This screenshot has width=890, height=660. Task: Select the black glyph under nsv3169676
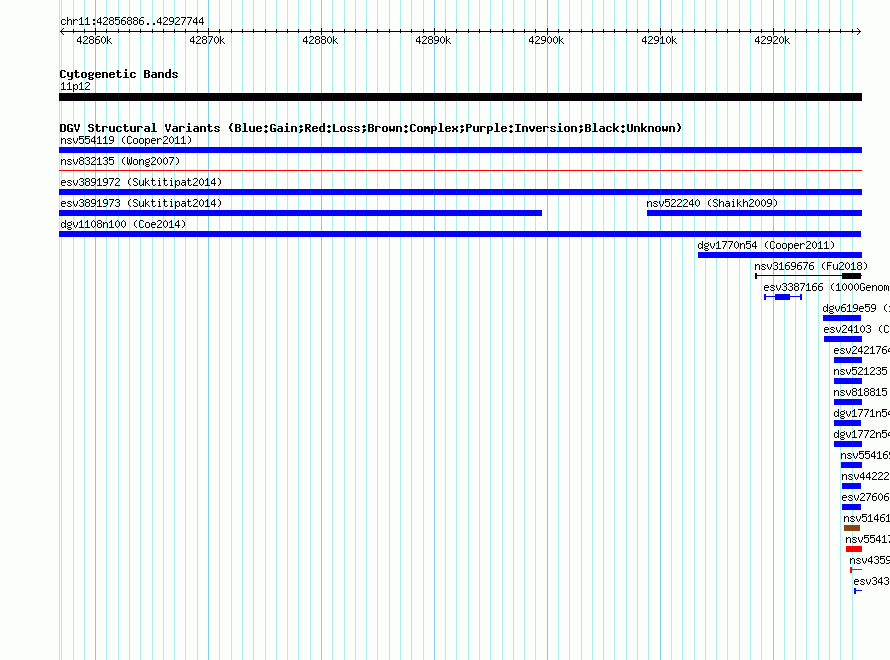click(809, 276)
